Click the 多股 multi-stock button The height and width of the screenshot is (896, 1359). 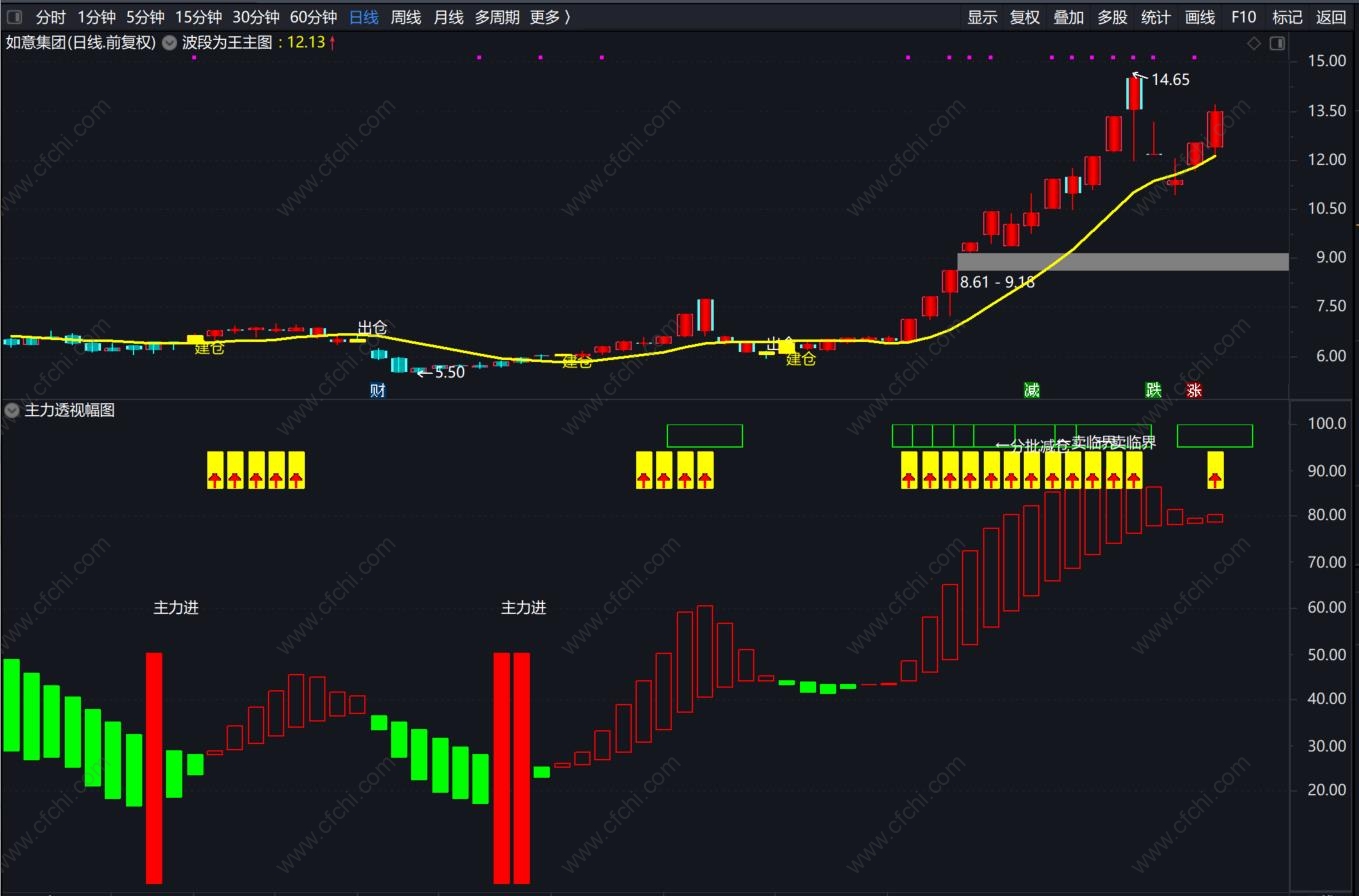point(1112,17)
